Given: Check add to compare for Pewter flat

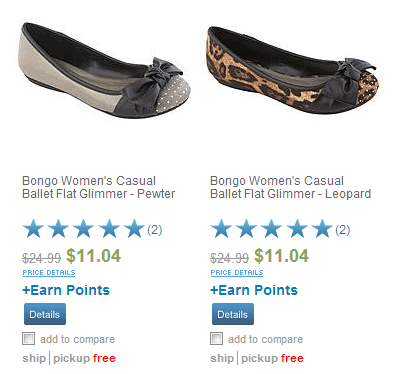Looking at the screenshot, I should 29,339.
